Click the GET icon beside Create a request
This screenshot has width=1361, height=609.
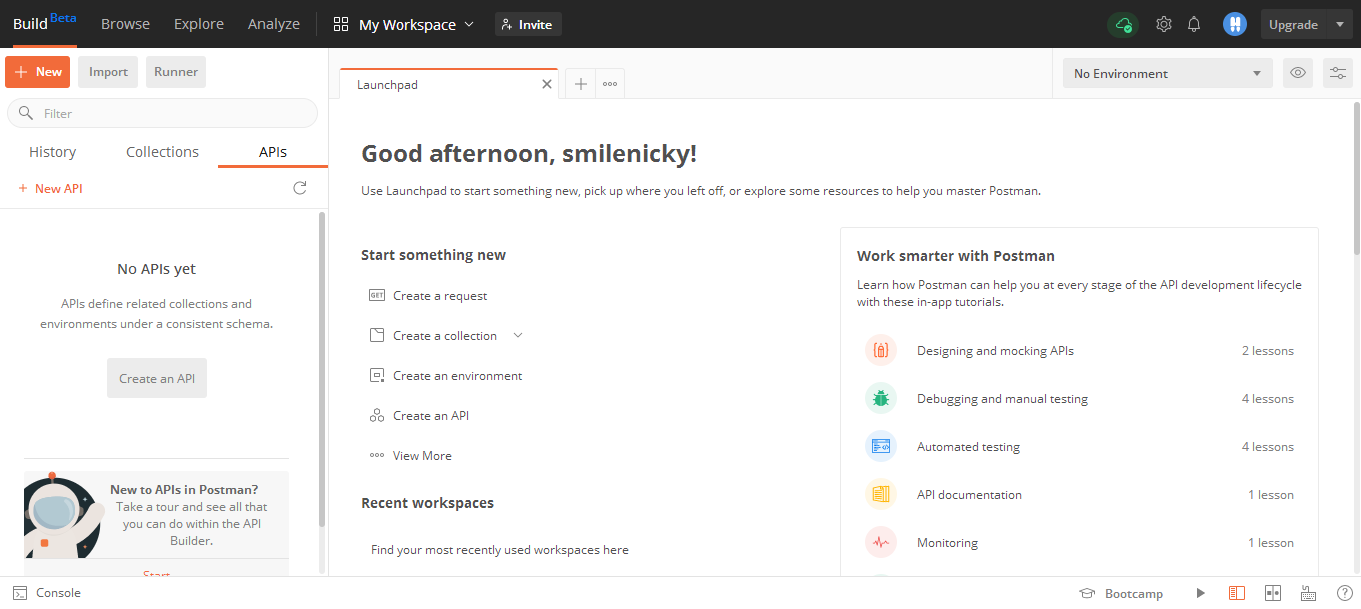(x=377, y=295)
